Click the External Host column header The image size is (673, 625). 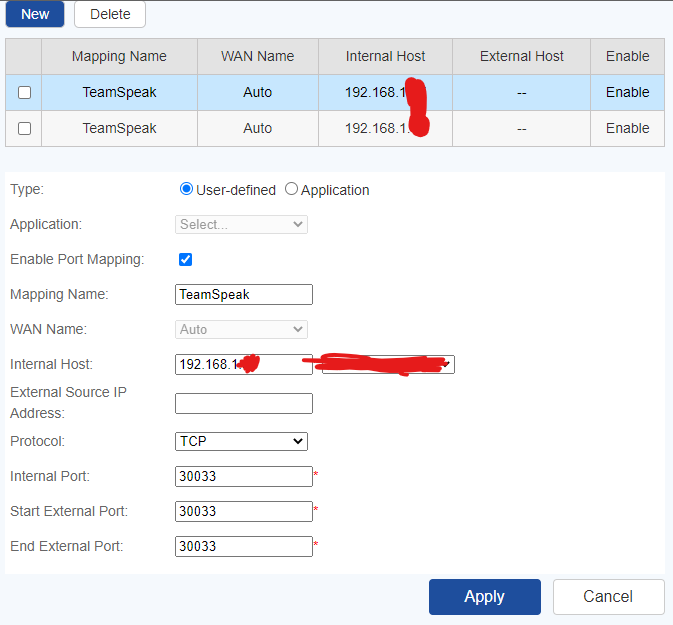pos(521,56)
